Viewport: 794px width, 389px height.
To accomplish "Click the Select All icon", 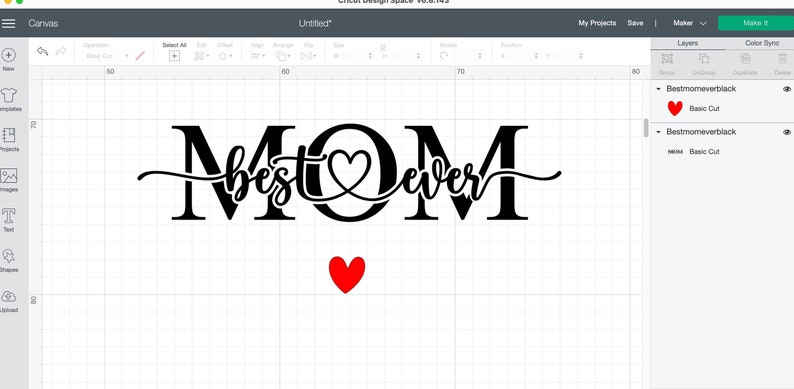I will (x=174, y=56).
